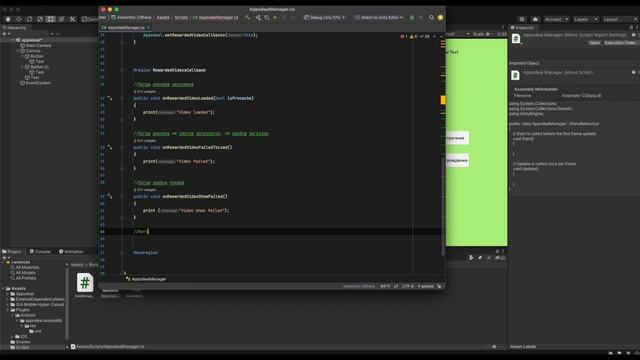
Task: Click Unity collab cloud icon
Action: [x=536, y=19]
